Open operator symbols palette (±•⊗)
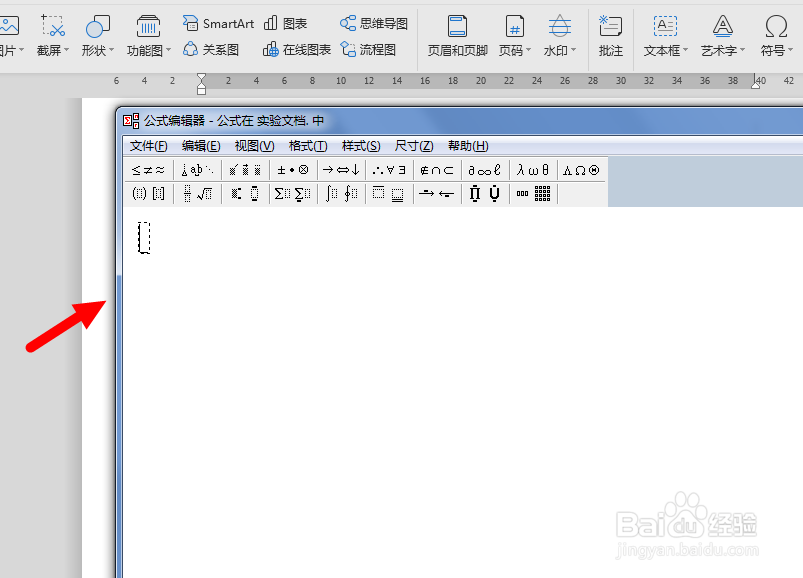Image resolution: width=803 pixels, height=578 pixels. pyautogui.click(x=293, y=170)
